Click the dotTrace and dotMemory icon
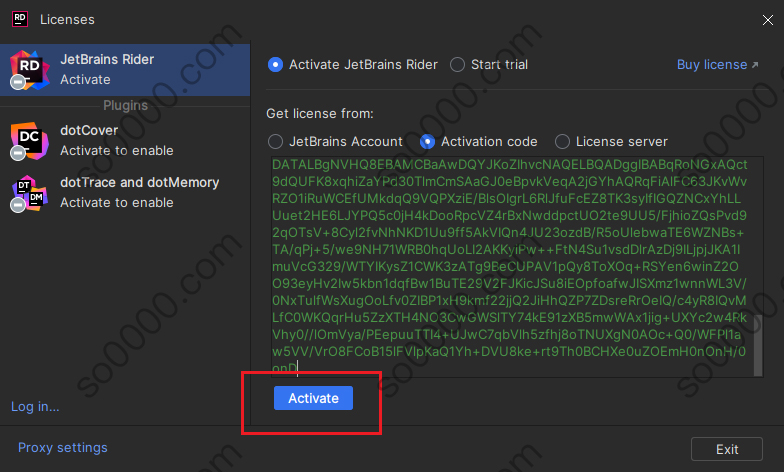 click(x=30, y=194)
